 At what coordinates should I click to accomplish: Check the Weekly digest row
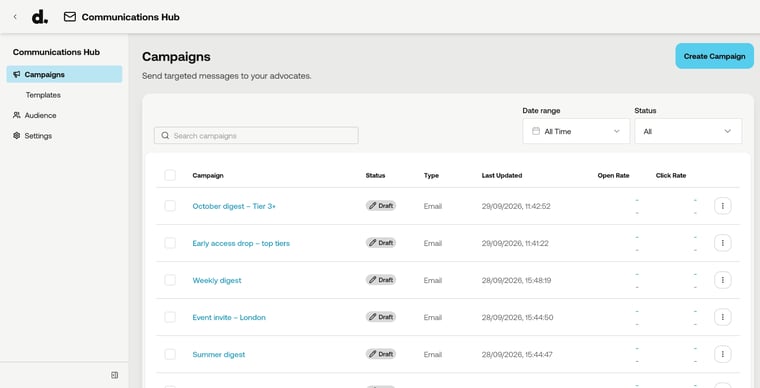point(170,280)
